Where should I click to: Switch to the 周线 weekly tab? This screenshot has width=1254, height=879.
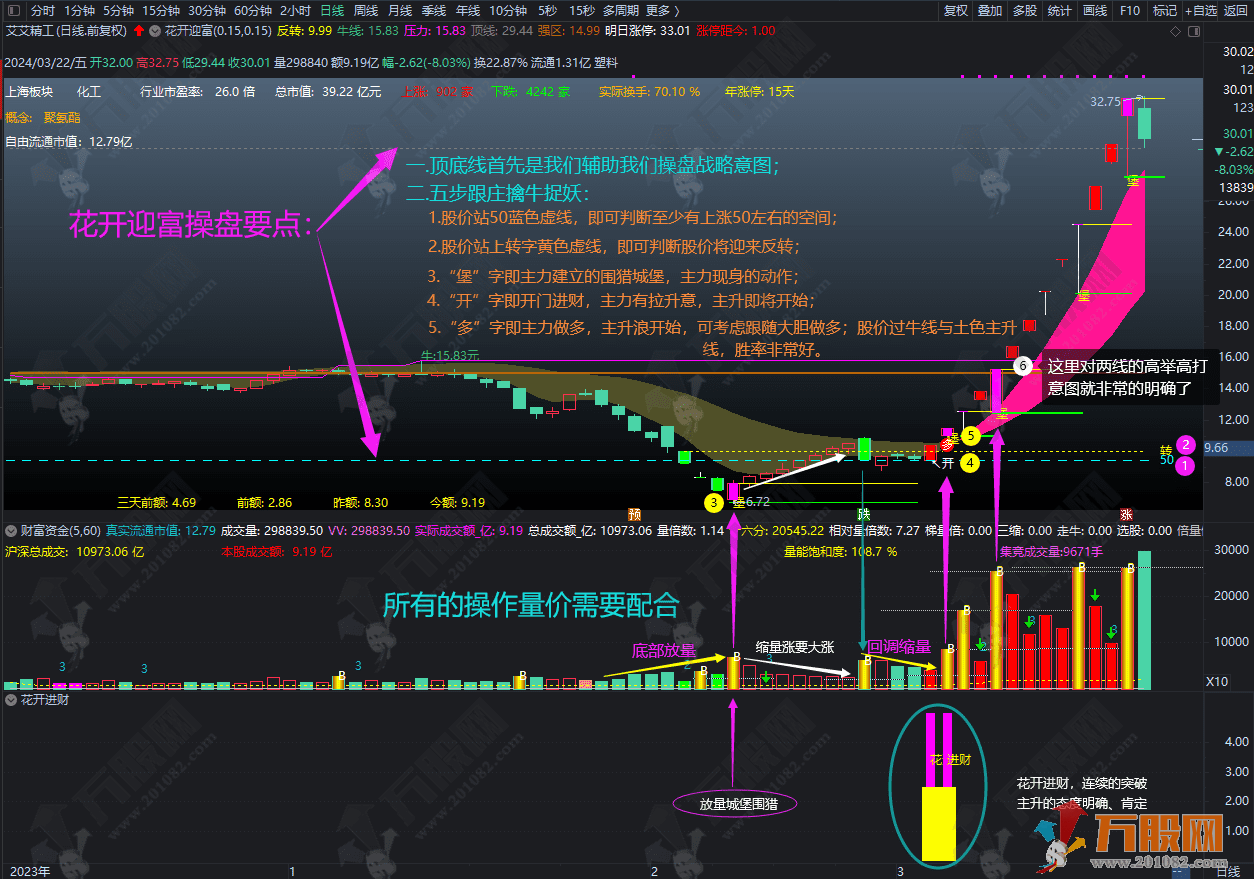(x=365, y=11)
